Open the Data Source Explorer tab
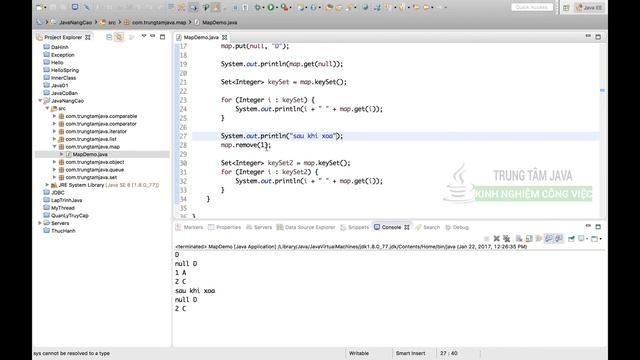Viewport: 640px width, 360px height. (x=306, y=227)
